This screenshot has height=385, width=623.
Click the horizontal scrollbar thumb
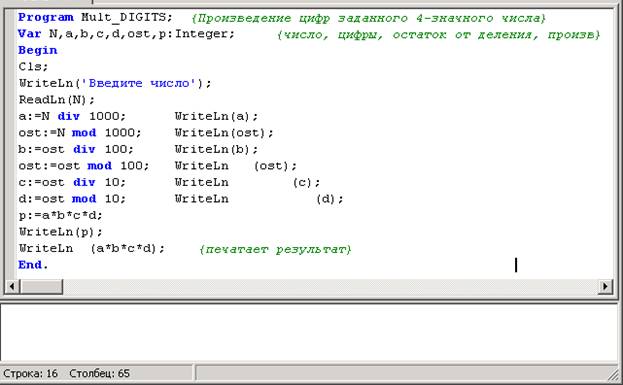pyautogui.click(x=41, y=286)
